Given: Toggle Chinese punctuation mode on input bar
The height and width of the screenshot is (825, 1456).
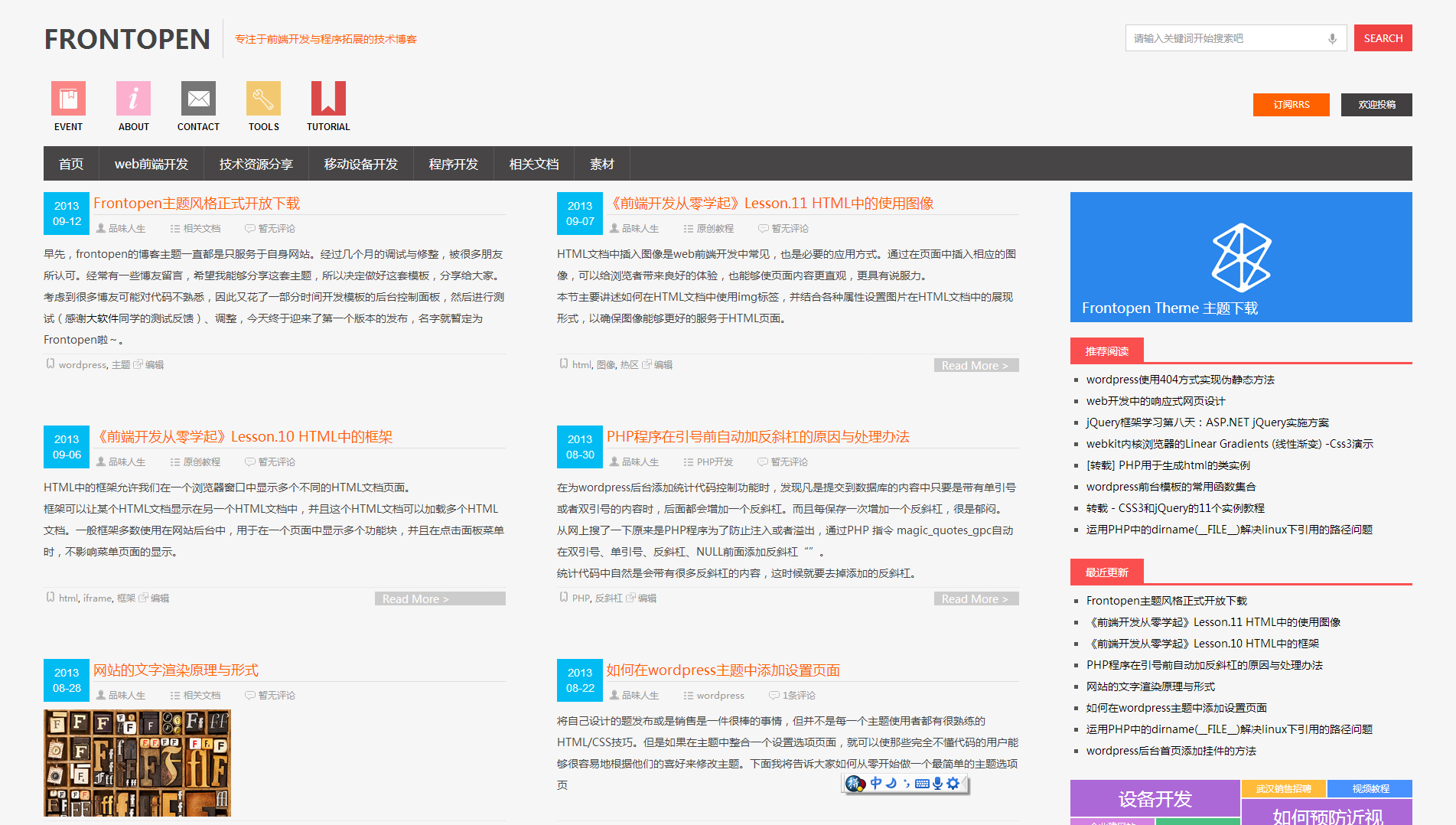Looking at the screenshot, I should [907, 784].
